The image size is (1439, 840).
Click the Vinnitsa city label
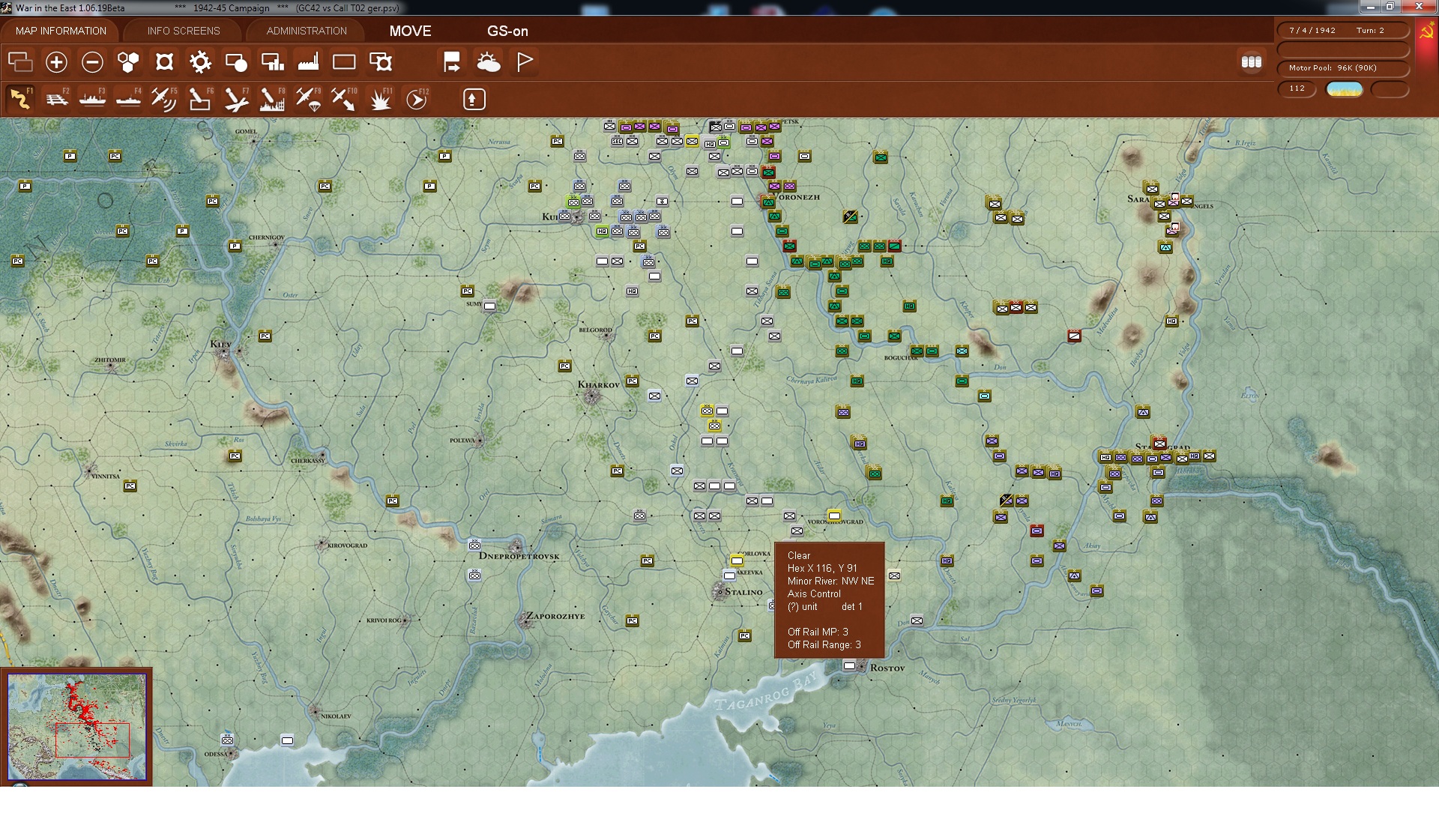click(x=105, y=477)
